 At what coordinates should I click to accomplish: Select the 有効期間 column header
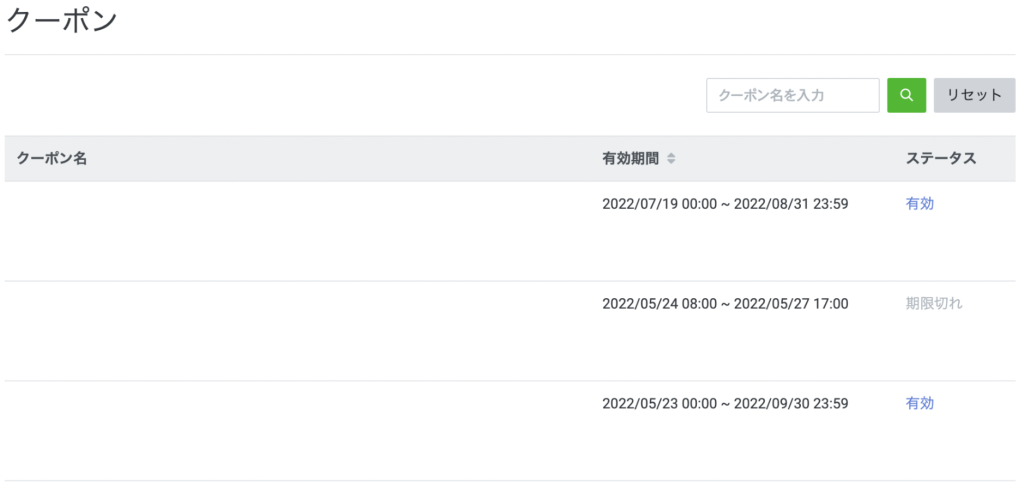tap(631, 159)
